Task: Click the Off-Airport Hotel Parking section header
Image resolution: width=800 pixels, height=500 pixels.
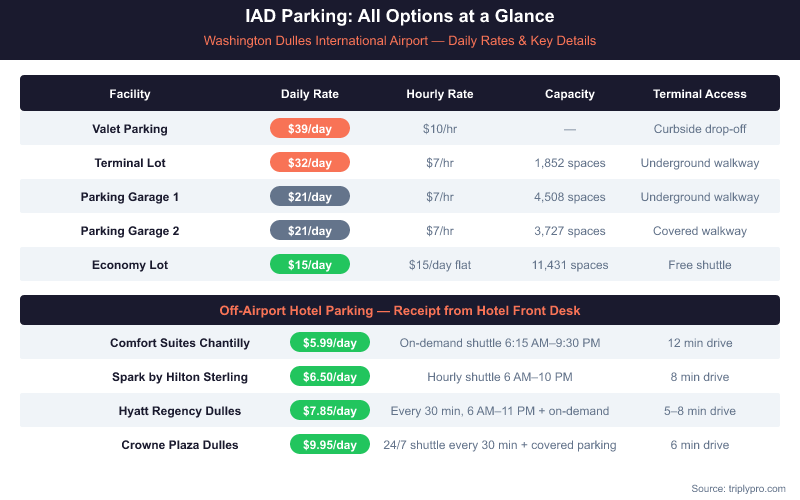Action: click(400, 311)
